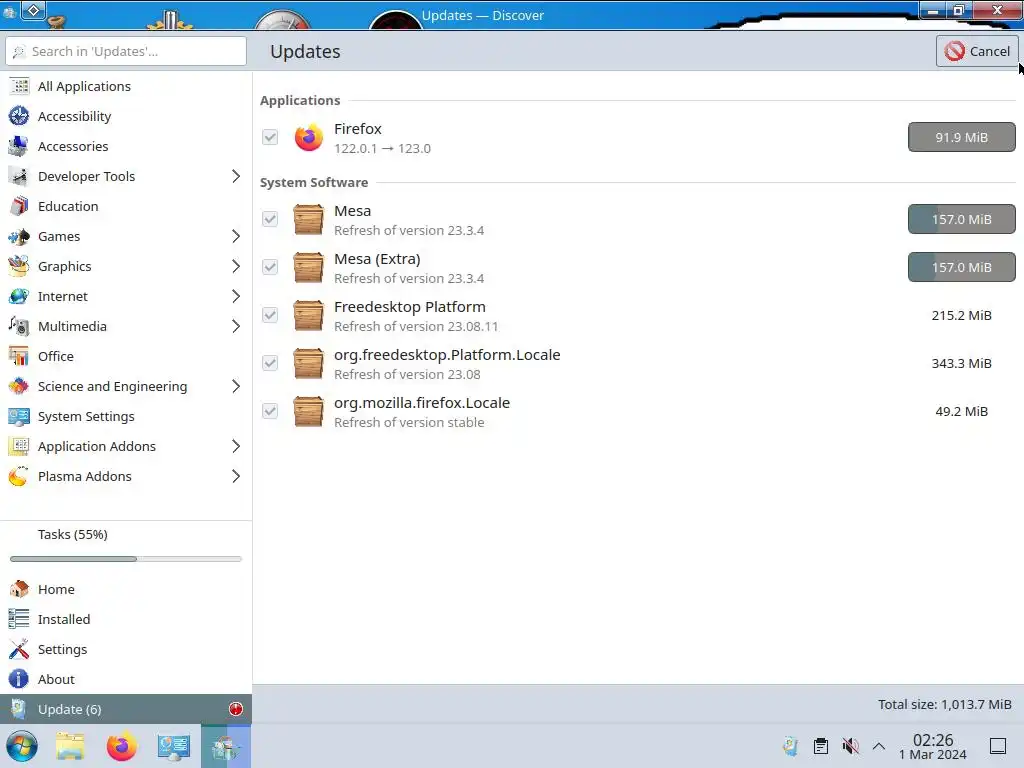1024x768 pixels.
Task: Open the clipboard tray icon
Action: tap(821, 746)
